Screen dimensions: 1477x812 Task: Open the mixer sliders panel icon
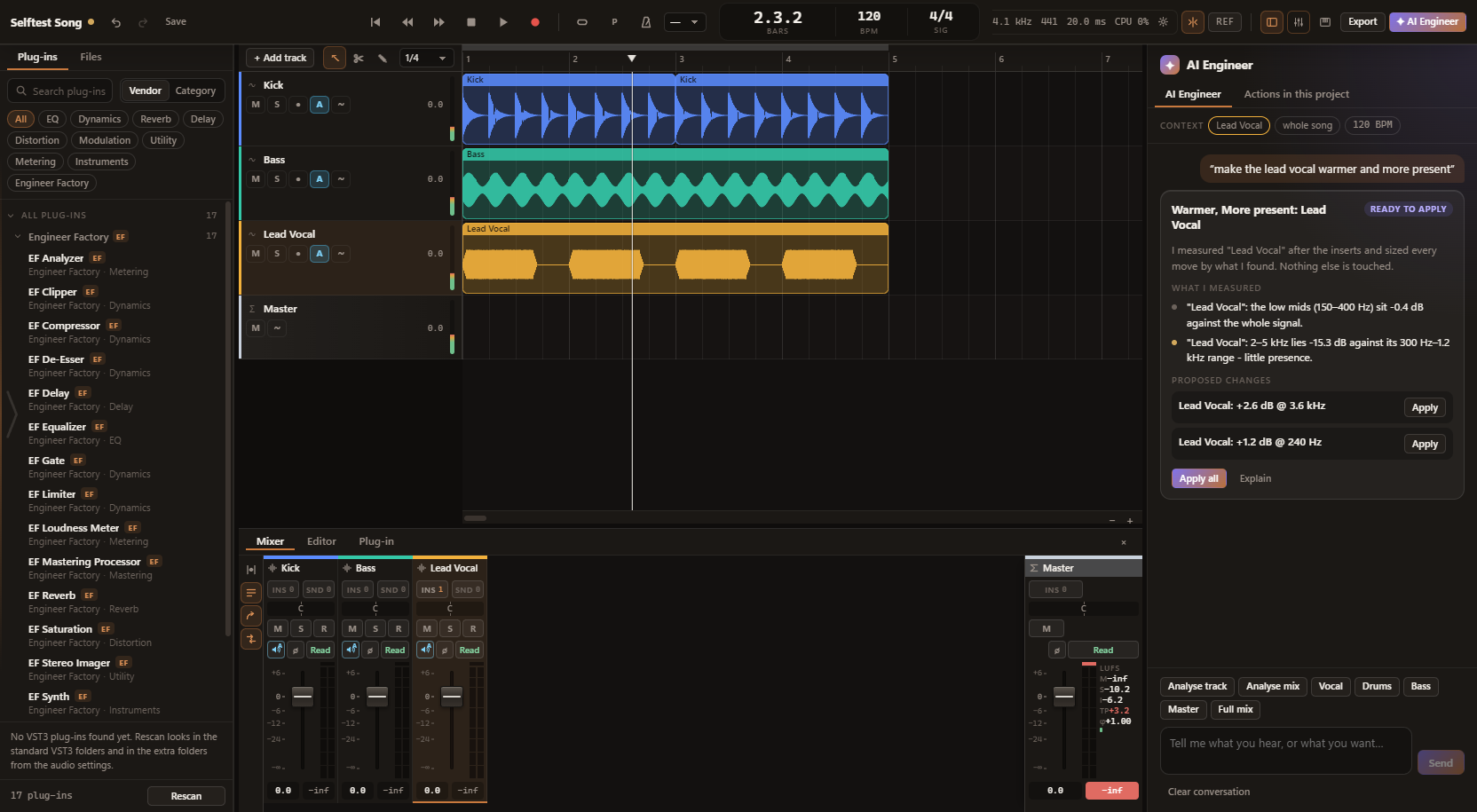click(1299, 22)
